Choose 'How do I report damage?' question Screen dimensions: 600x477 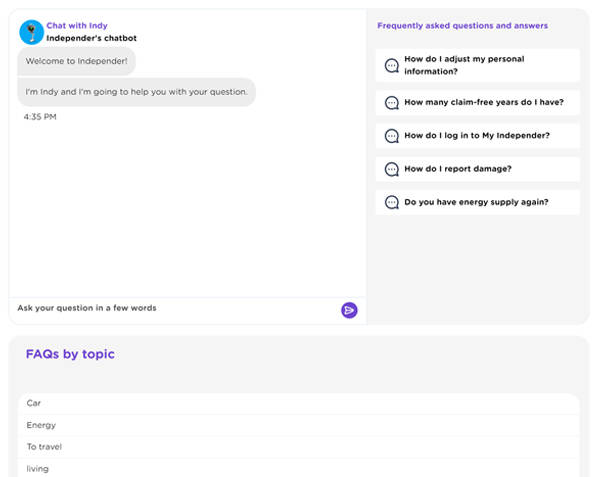tap(457, 169)
